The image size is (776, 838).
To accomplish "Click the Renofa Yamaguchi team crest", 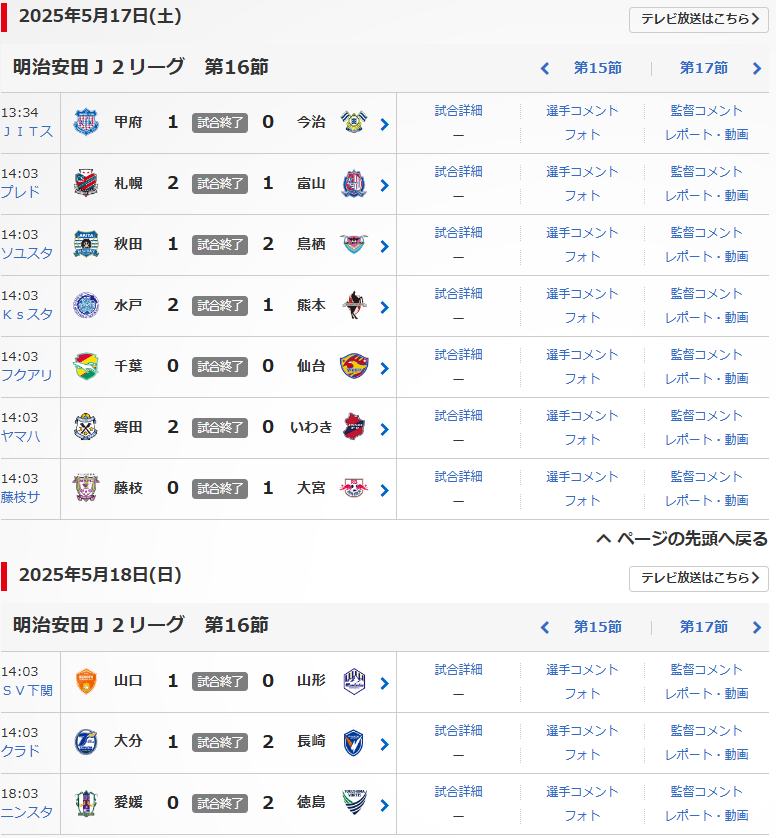I will (86, 681).
